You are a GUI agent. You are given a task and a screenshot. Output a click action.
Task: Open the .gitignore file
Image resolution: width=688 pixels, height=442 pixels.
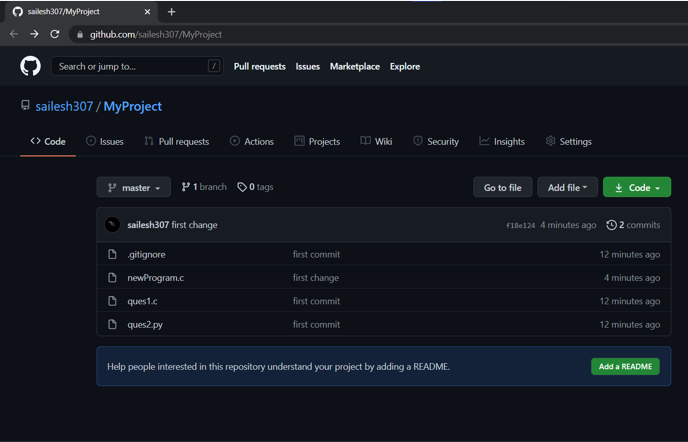click(x=146, y=255)
